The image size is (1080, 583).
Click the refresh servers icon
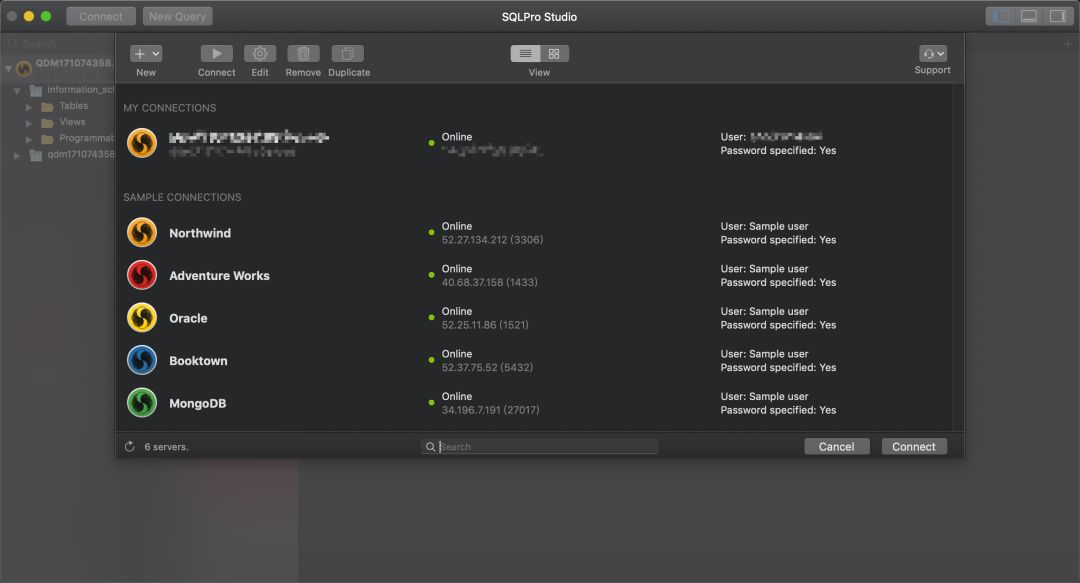click(130, 447)
